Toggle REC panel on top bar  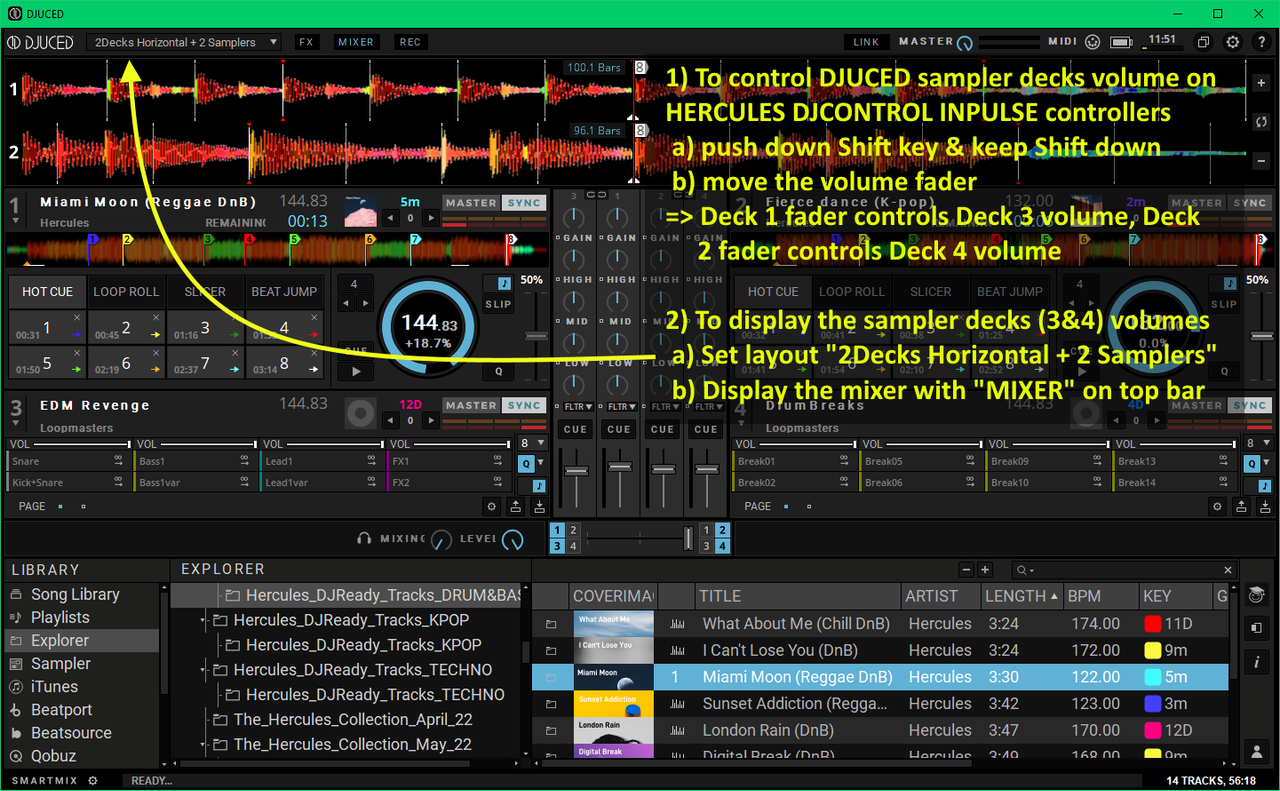[410, 42]
